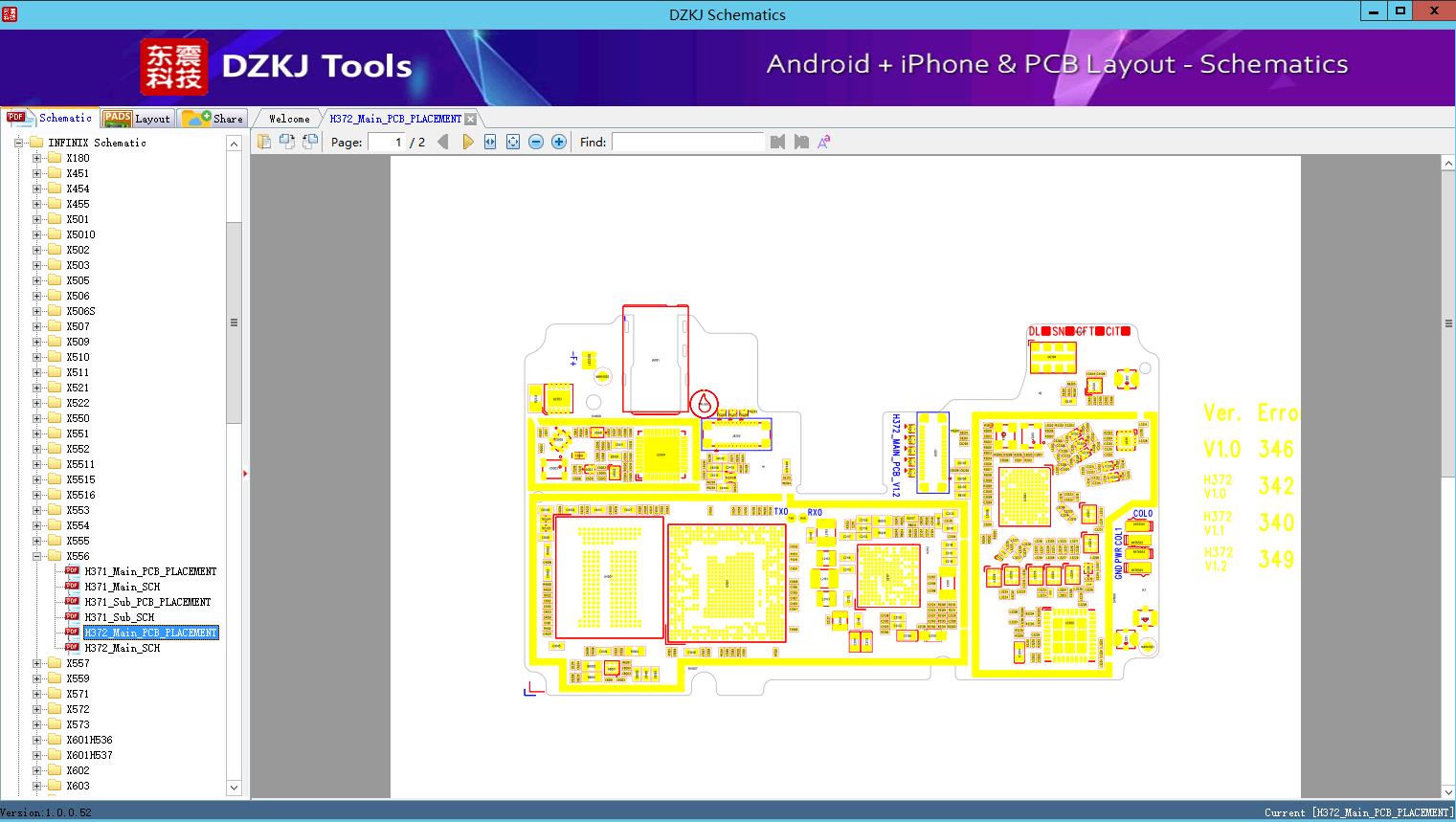This screenshot has width=1456, height=822.
Task: Expand the X180 folder
Action: click(x=36, y=158)
